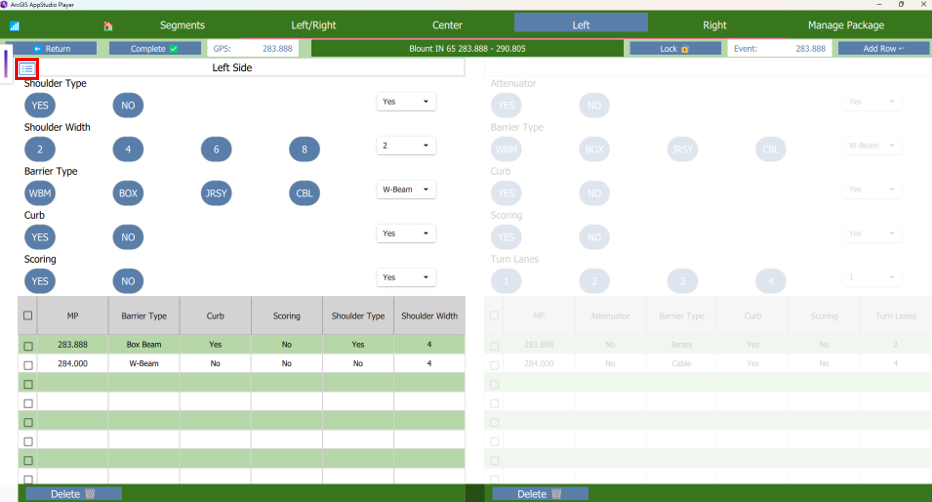Click the Lock button
932x502 pixels.
point(675,49)
